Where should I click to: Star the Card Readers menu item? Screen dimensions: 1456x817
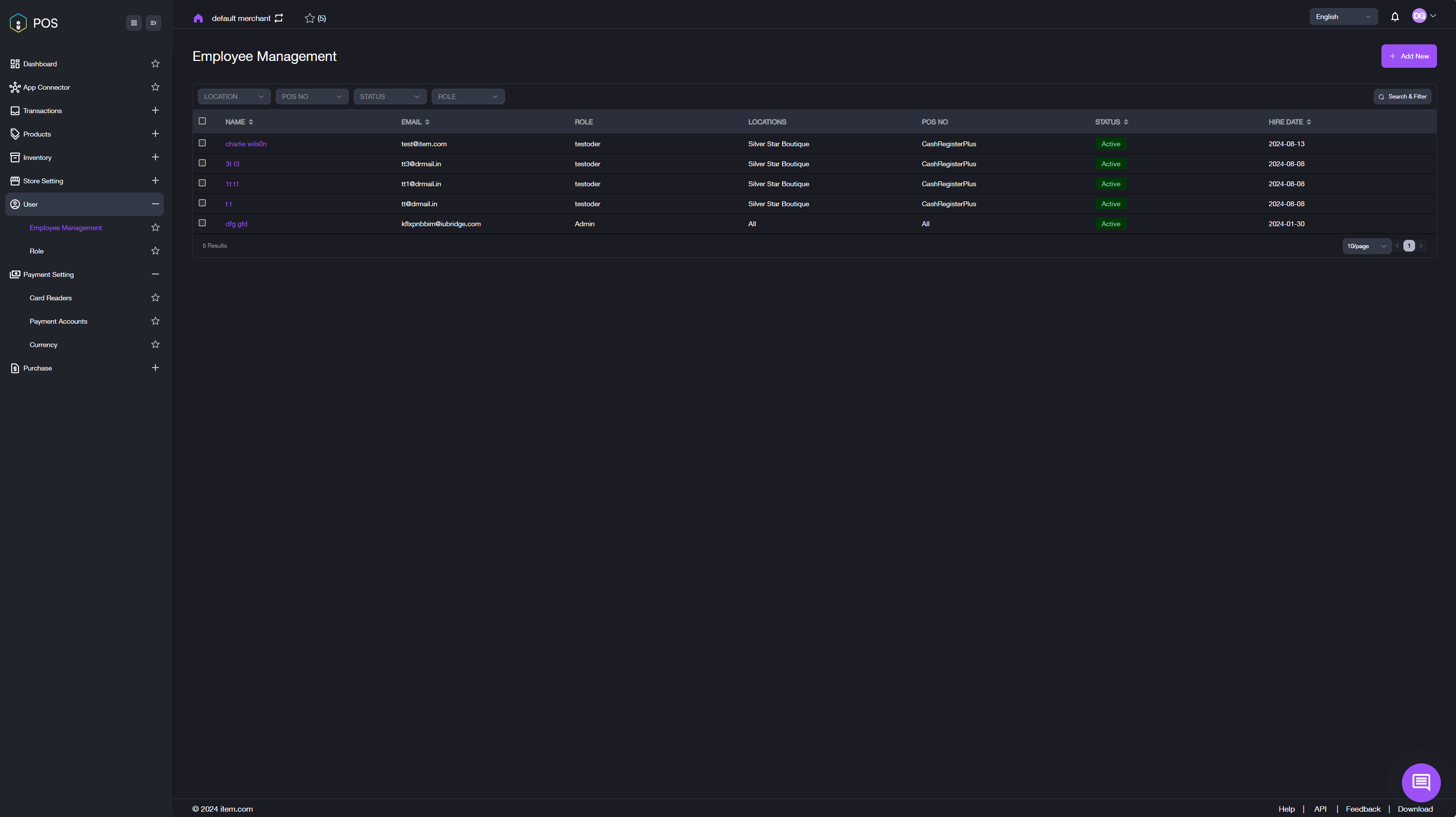point(155,298)
